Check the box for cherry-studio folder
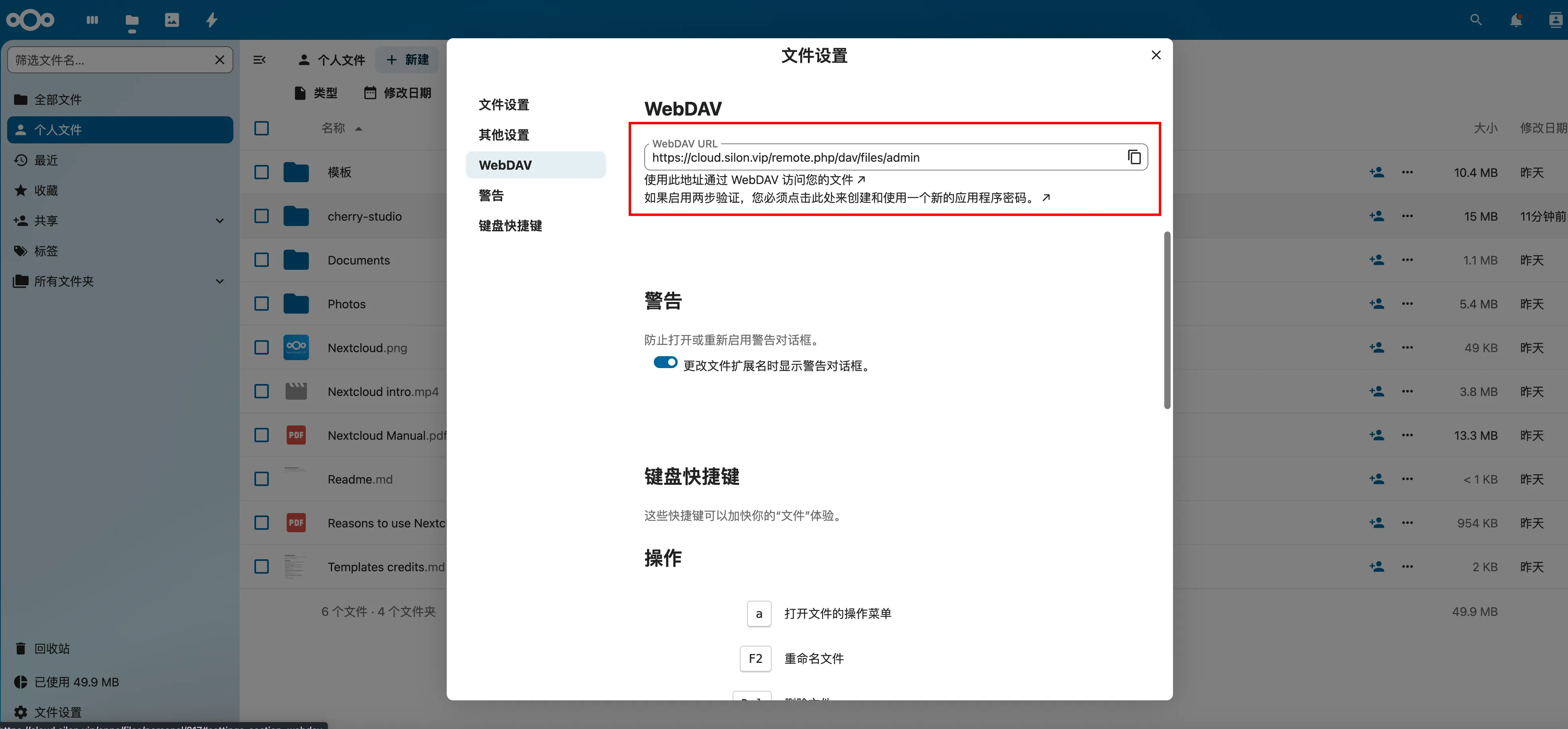Screen dimensions: 1568x729 [262, 216]
